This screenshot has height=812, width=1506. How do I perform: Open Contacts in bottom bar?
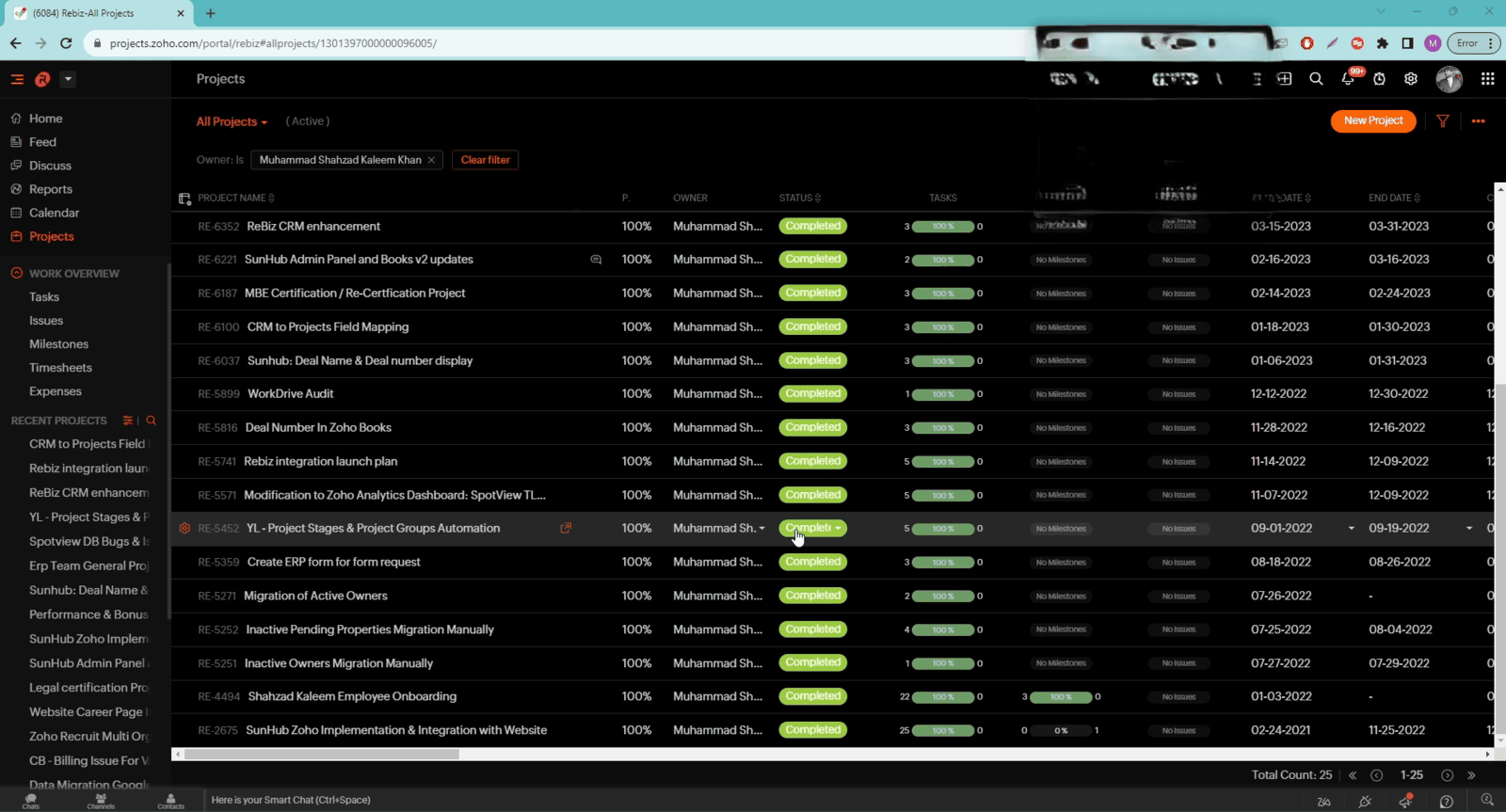(170, 801)
